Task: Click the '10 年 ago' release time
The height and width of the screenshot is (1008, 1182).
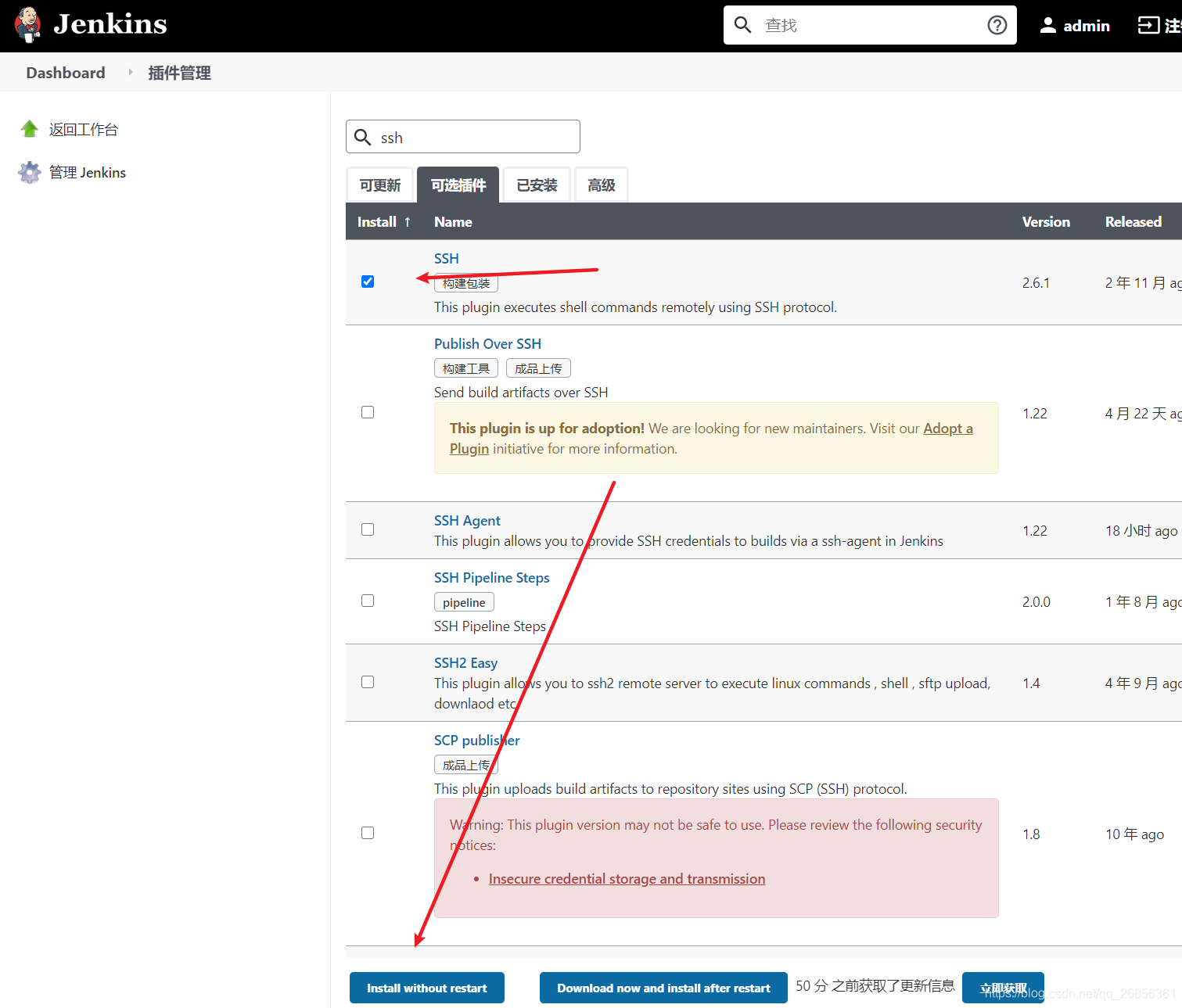Action: coord(1134,834)
